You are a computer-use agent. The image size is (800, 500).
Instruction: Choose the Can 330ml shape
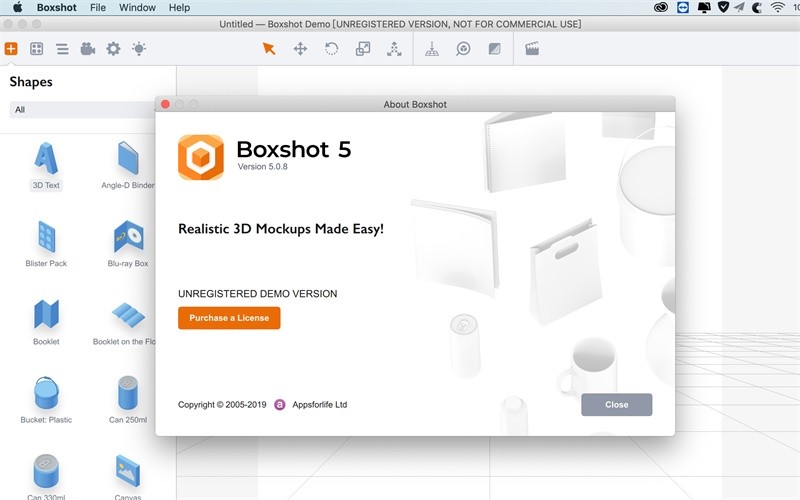[46, 477]
